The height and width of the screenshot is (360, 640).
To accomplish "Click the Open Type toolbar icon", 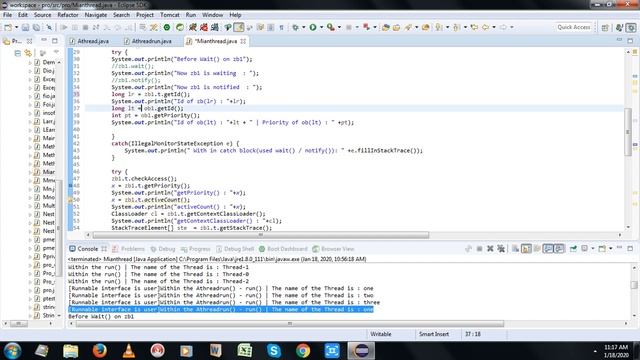I will 385,27.
